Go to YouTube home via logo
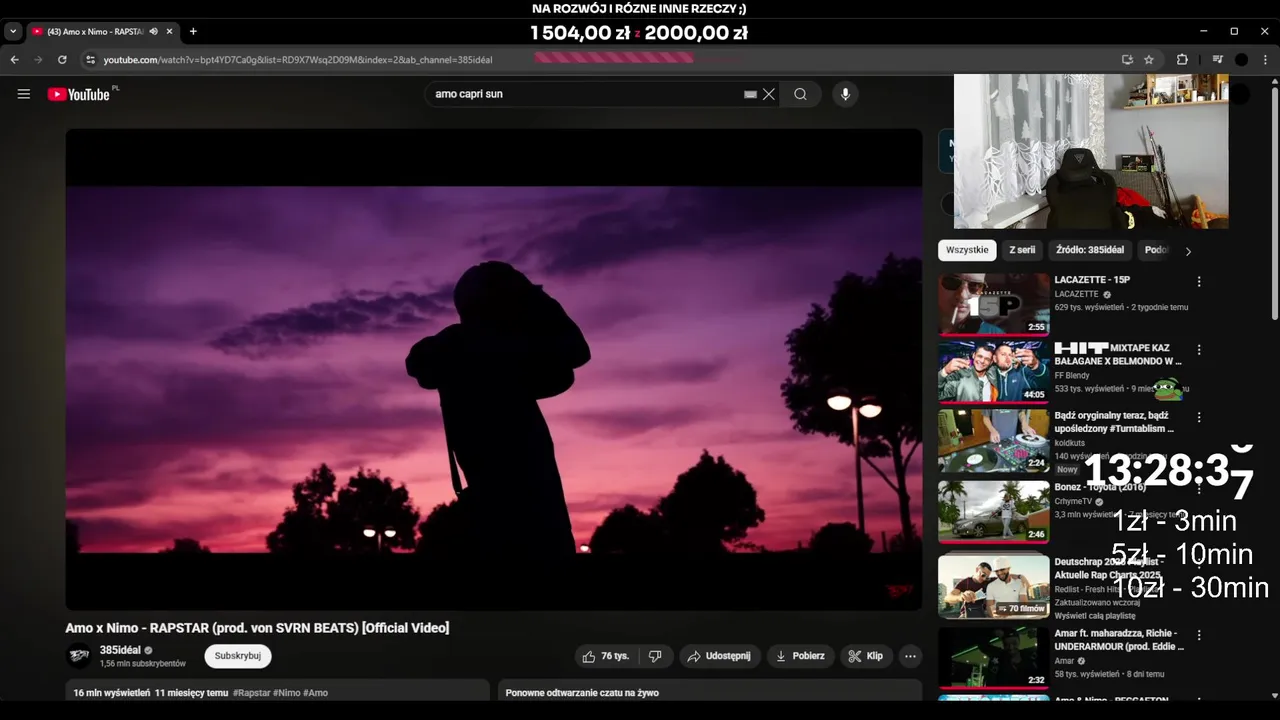This screenshot has height=720, width=1280. tap(79, 94)
